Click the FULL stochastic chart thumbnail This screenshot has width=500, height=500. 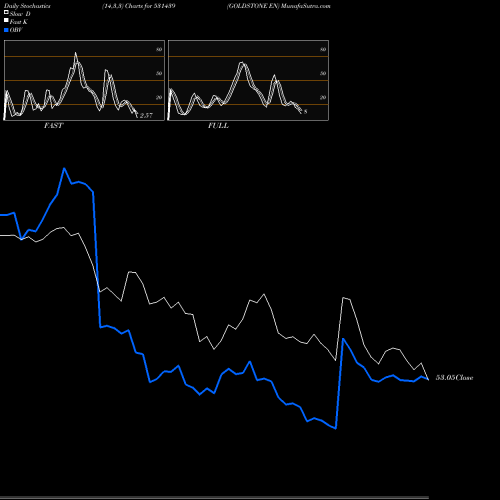pyautogui.click(x=248, y=80)
